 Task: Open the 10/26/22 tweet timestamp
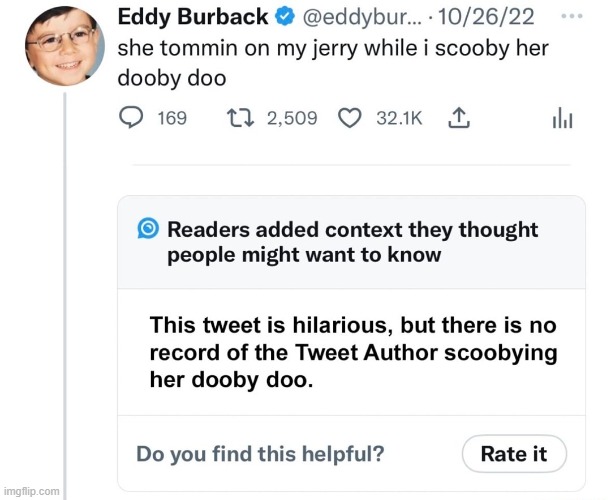(486, 17)
